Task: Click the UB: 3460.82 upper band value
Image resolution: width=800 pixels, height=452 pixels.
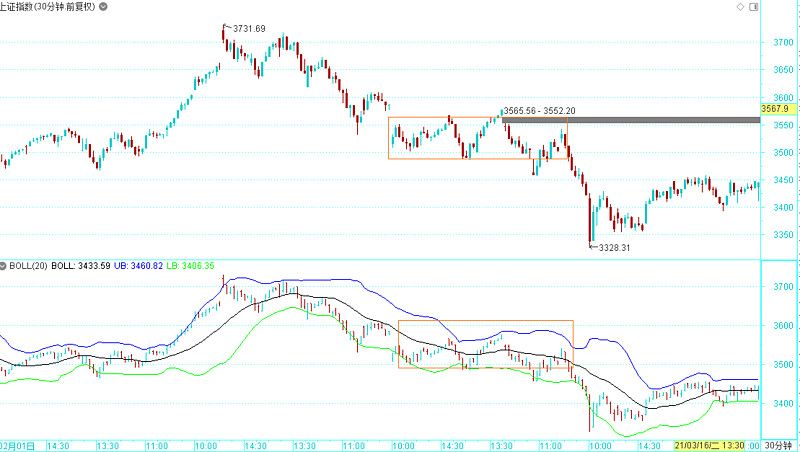Action: click(x=138, y=266)
